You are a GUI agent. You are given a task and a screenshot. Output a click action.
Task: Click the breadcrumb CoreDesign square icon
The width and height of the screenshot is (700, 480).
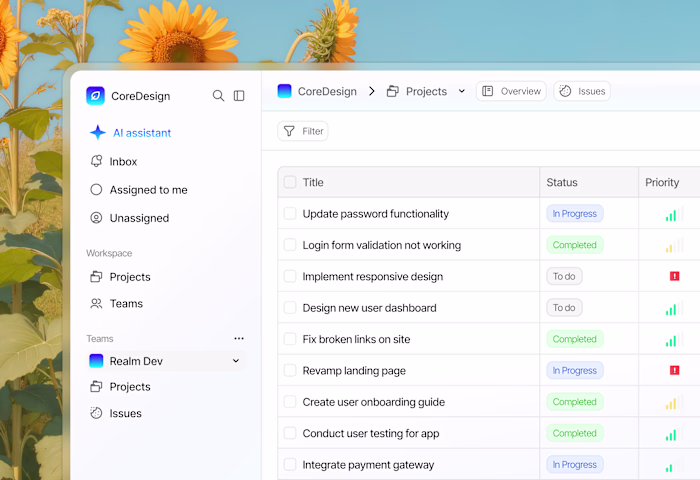pyautogui.click(x=284, y=91)
